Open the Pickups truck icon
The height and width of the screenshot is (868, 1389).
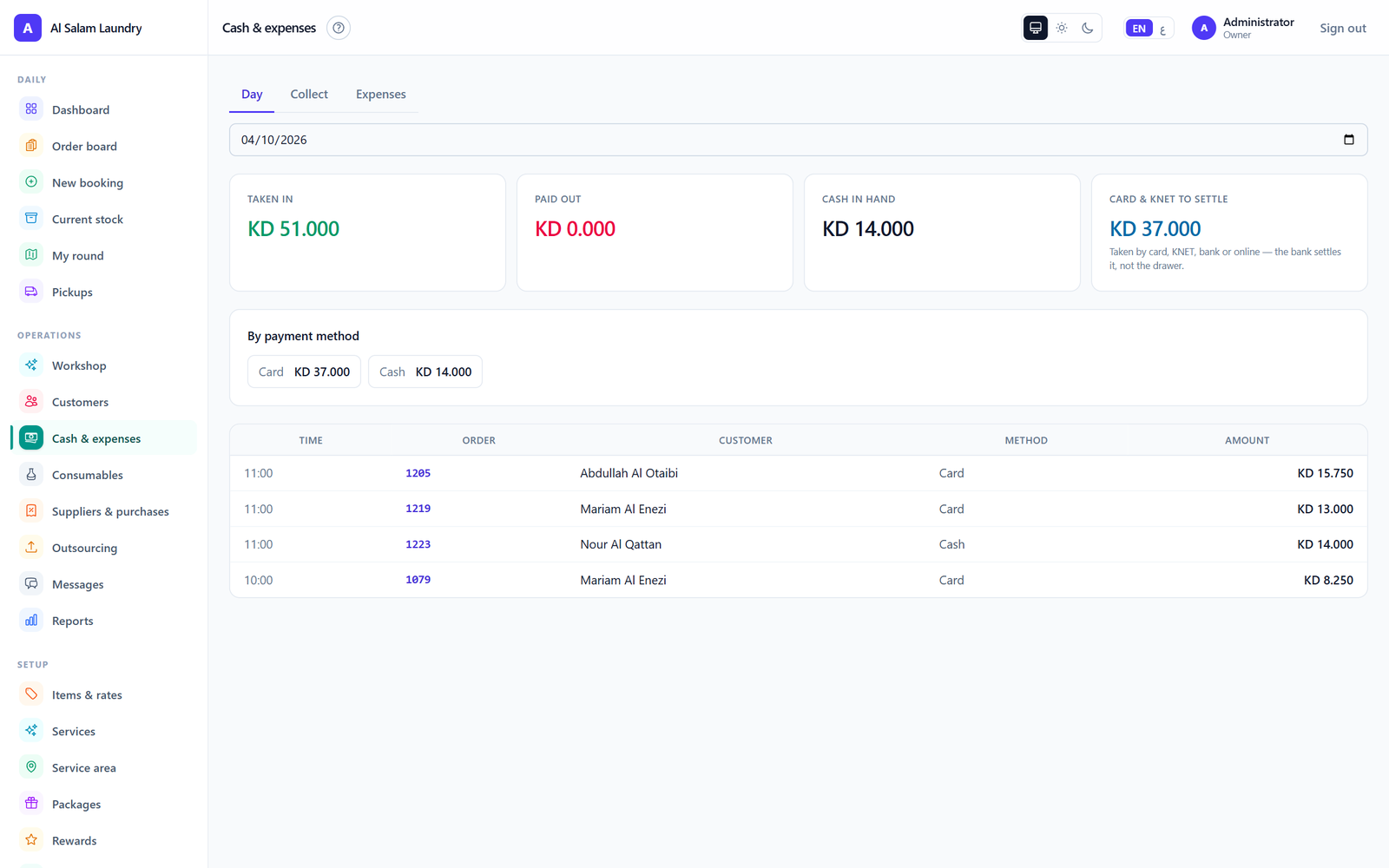tap(31, 292)
